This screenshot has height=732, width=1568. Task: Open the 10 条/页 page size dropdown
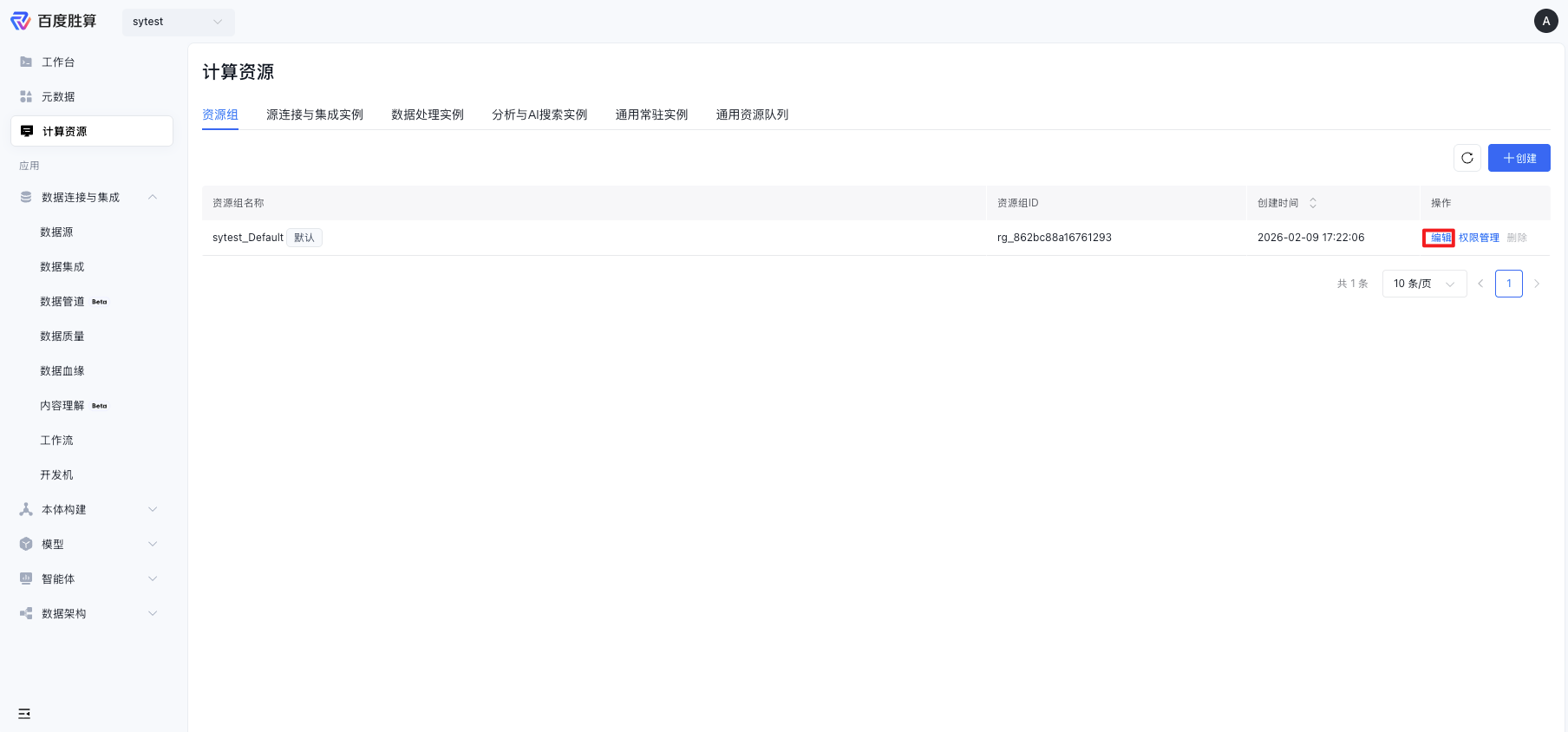pos(1424,284)
